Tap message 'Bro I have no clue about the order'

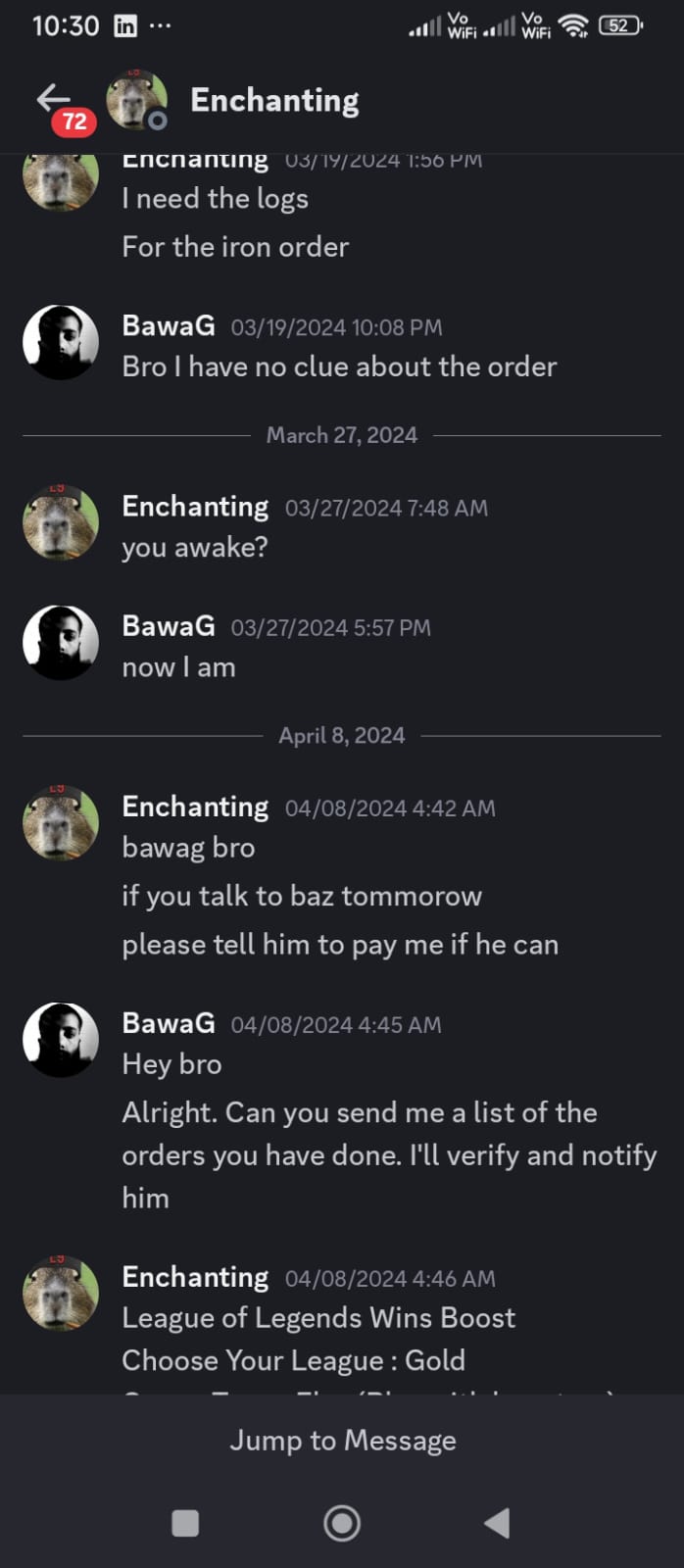(x=339, y=367)
